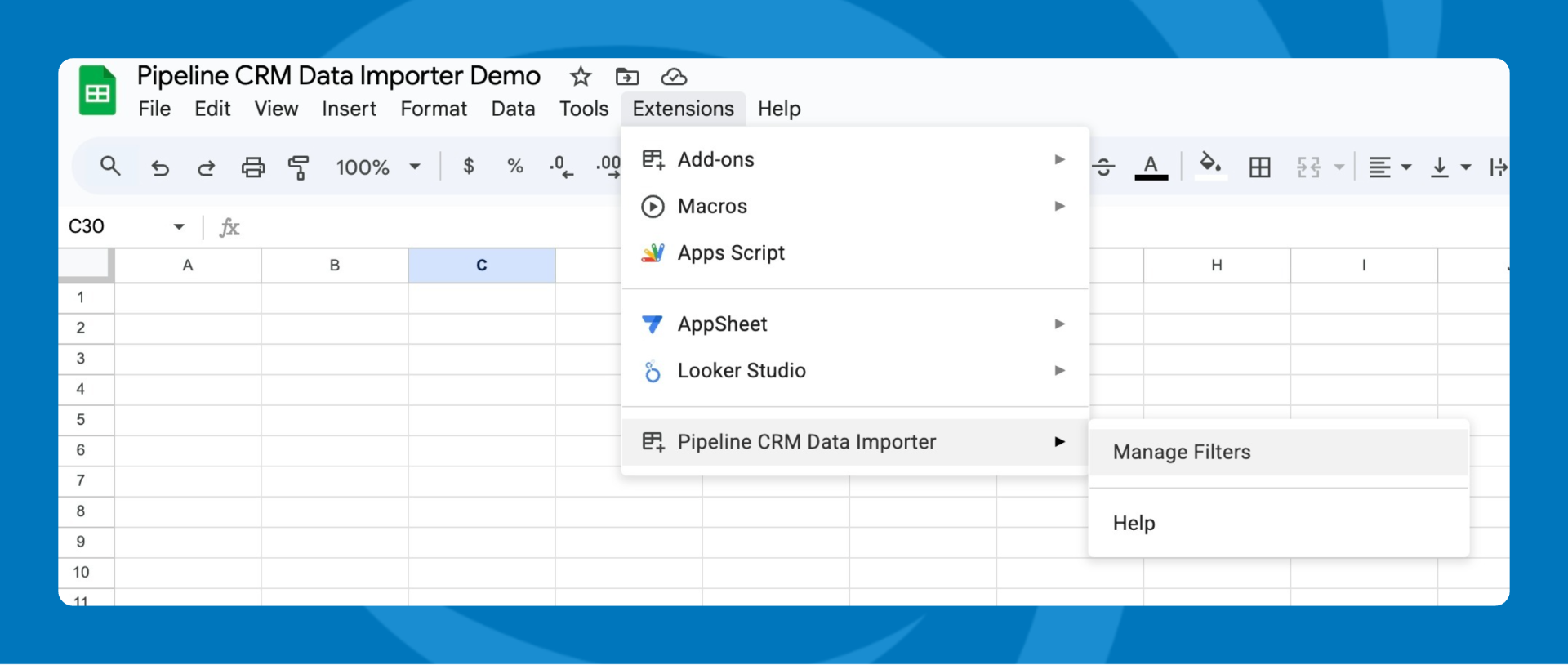Image resolution: width=1568 pixels, height=665 pixels.
Task: Format as currency with dollar button
Action: coord(469,167)
